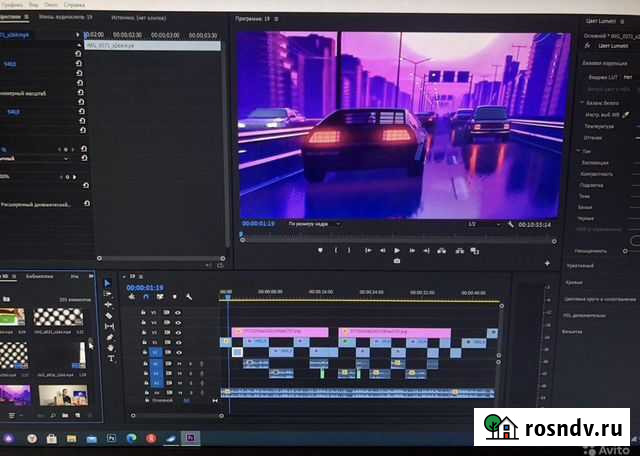The image size is (640, 456).
Task: Open Premiere Pro from the Windows taskbar
Action: (x=192, y=438)
